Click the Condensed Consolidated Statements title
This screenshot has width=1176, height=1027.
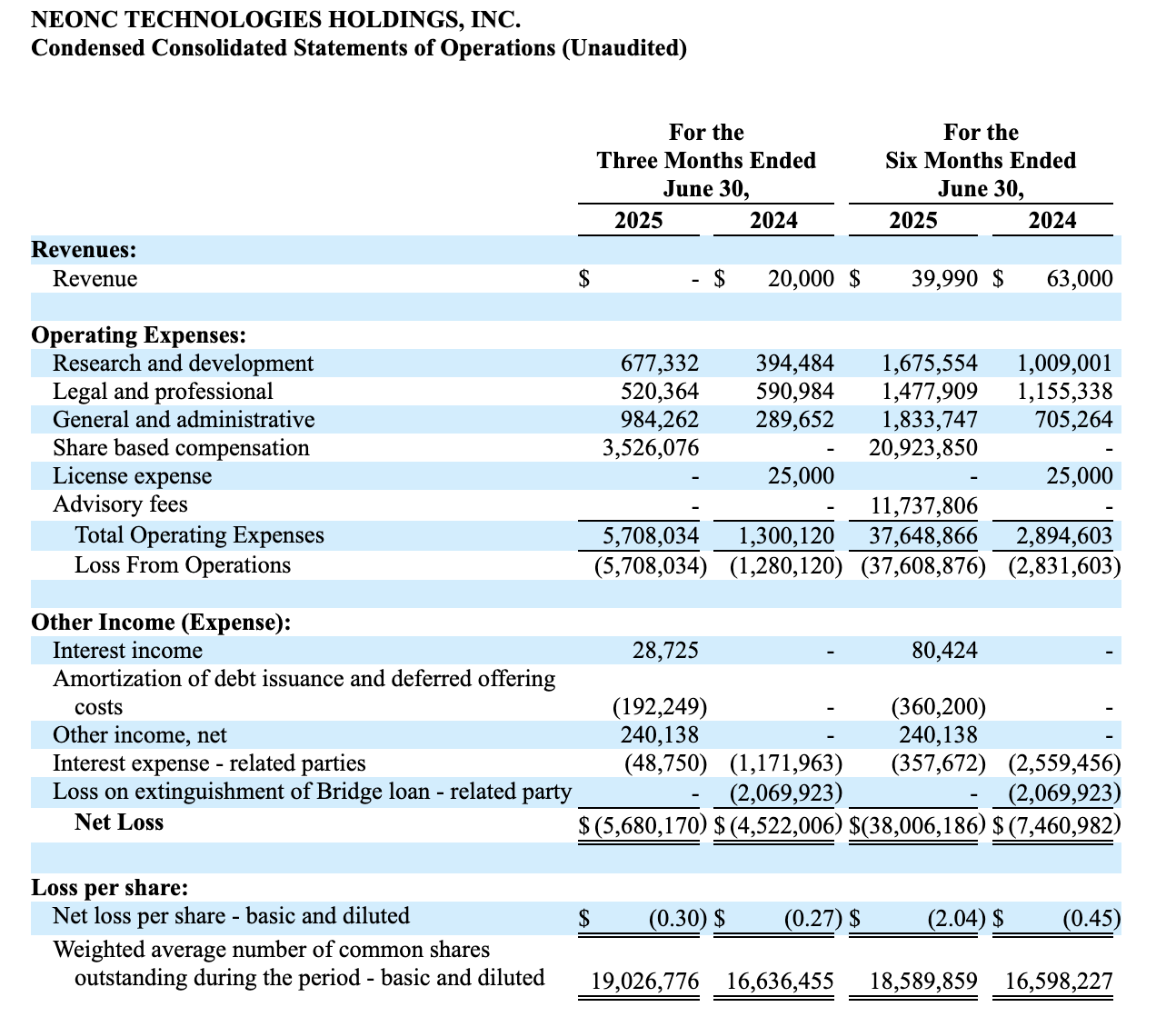pyautogui.click(x=359, y=48)
